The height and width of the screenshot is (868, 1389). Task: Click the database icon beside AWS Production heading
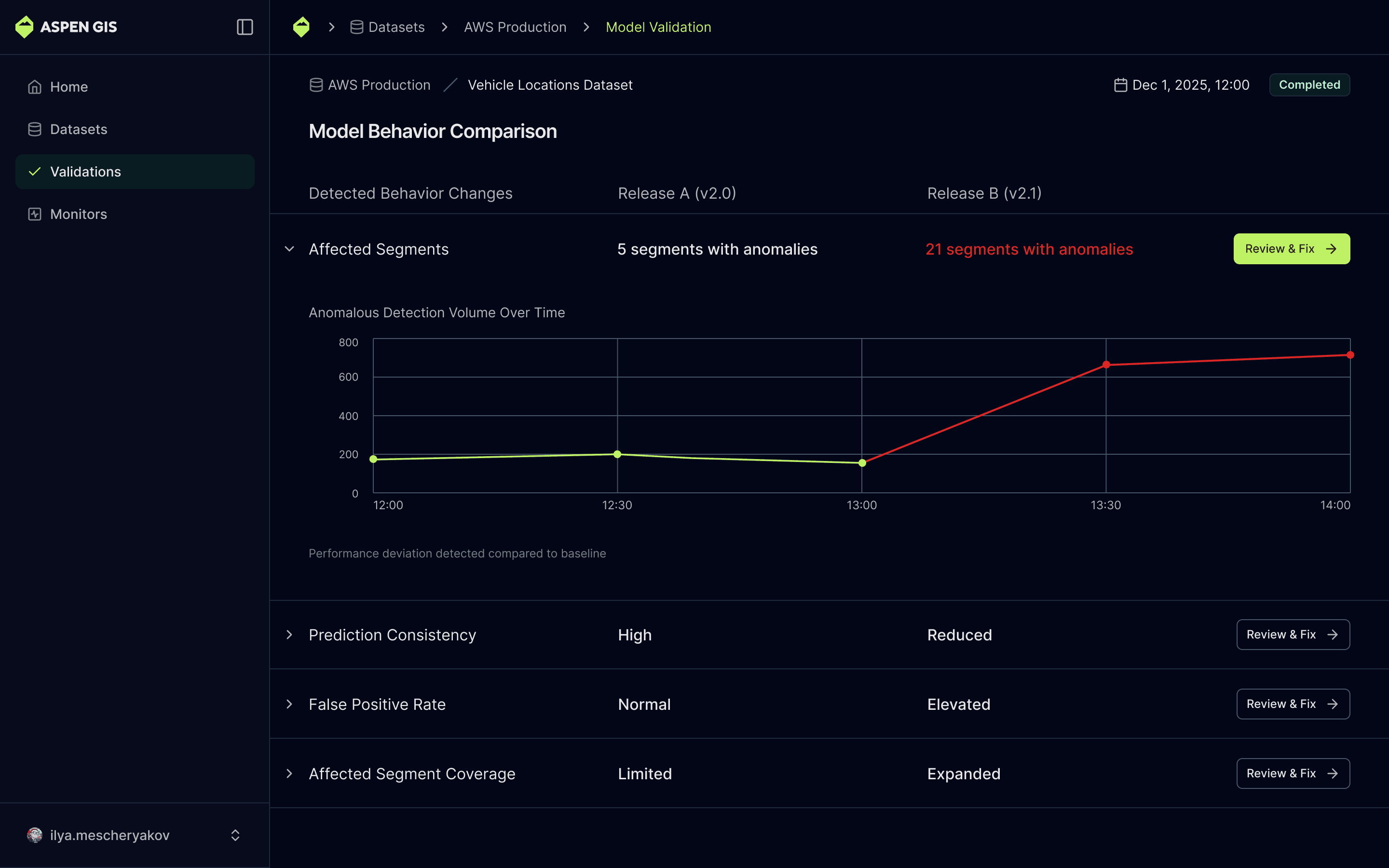pos(316,85)
